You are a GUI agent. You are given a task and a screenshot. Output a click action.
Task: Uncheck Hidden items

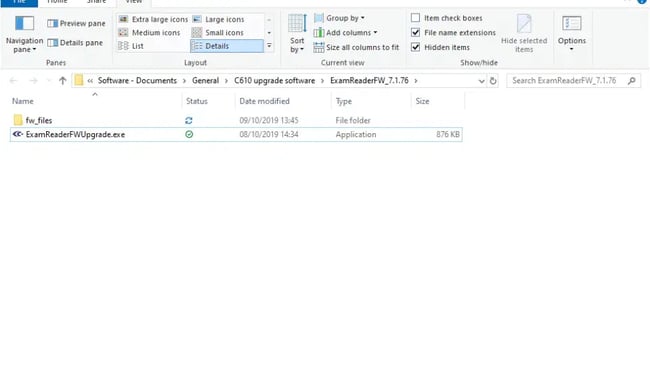[441, 48]
